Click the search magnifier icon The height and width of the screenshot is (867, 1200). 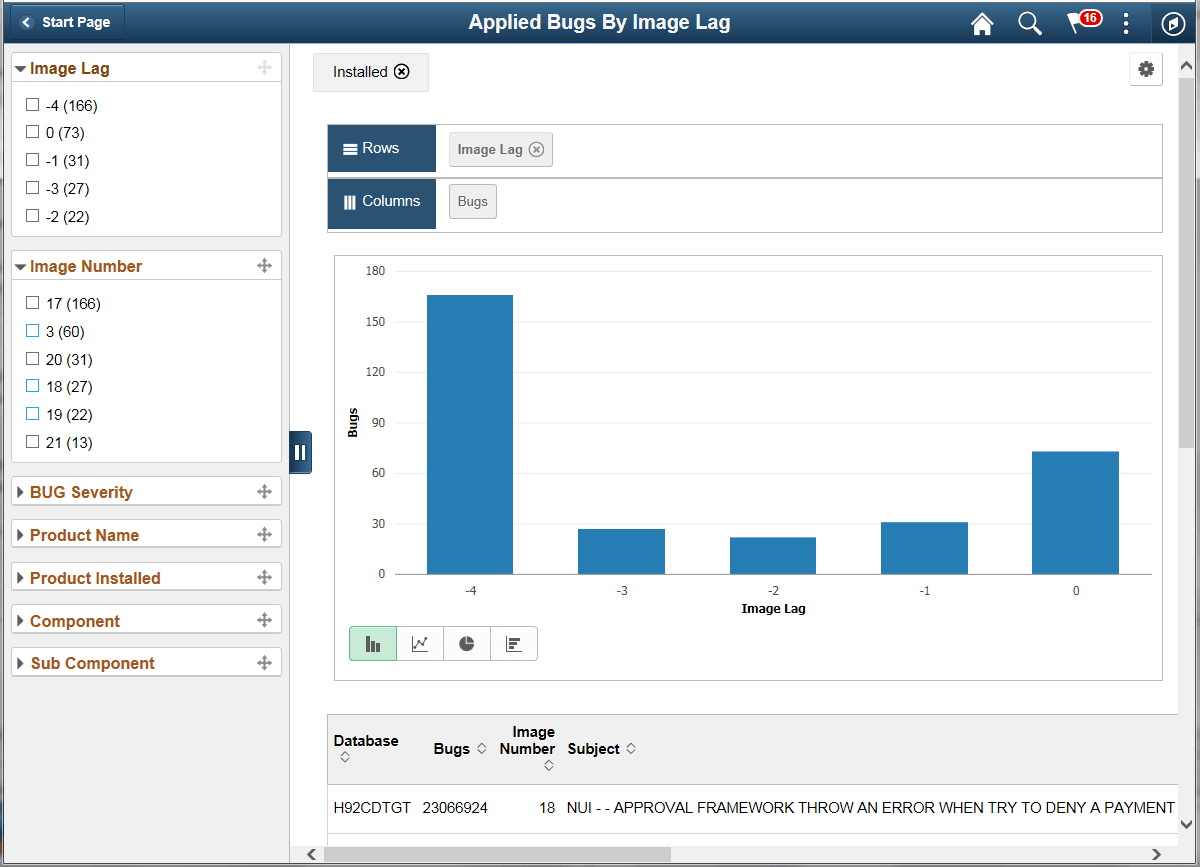click(1029, 23)
